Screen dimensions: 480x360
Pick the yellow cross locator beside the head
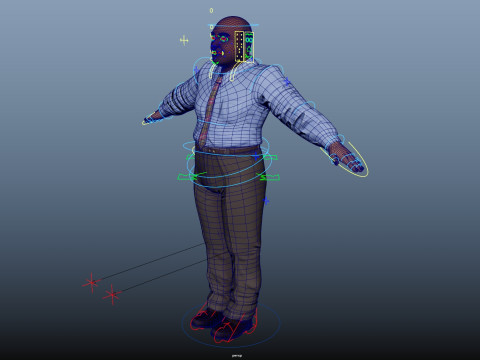coord(184,41)
